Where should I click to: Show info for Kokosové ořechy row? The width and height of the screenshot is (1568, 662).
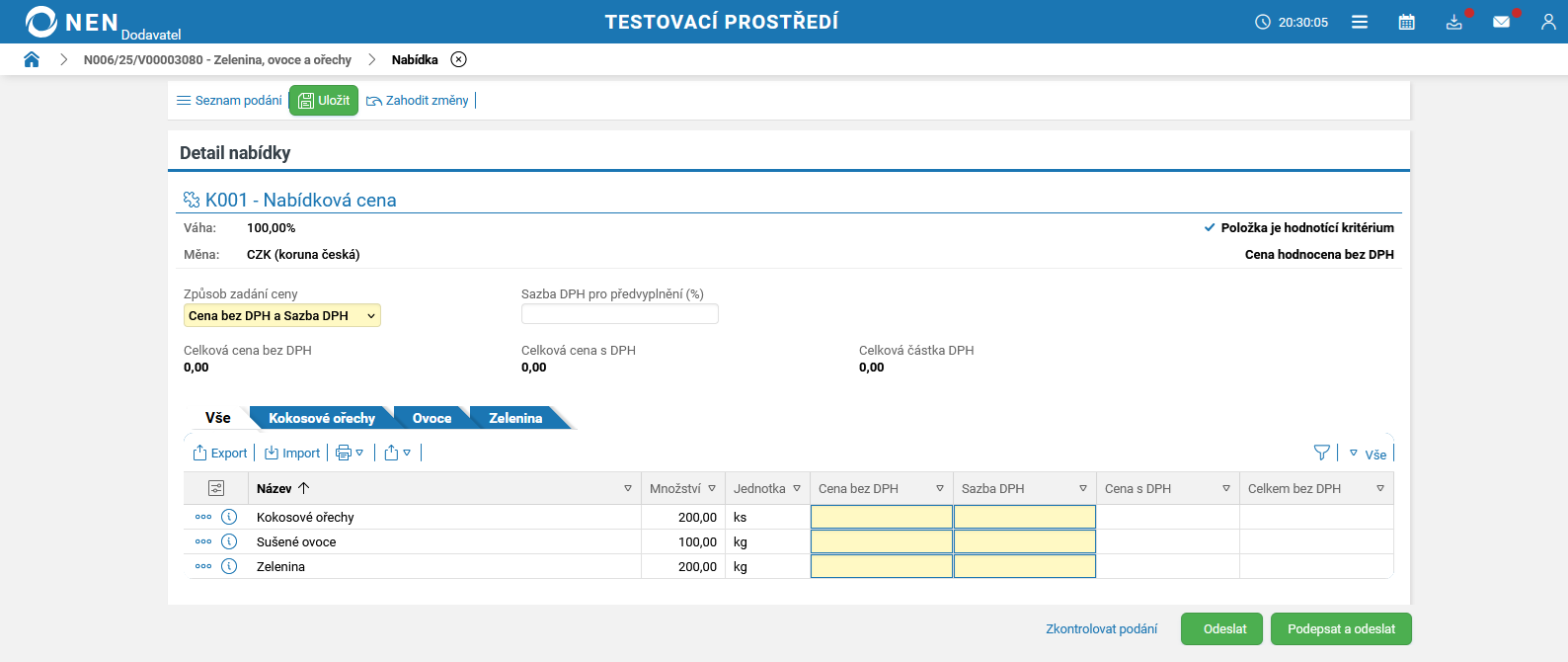pos(229,517)
